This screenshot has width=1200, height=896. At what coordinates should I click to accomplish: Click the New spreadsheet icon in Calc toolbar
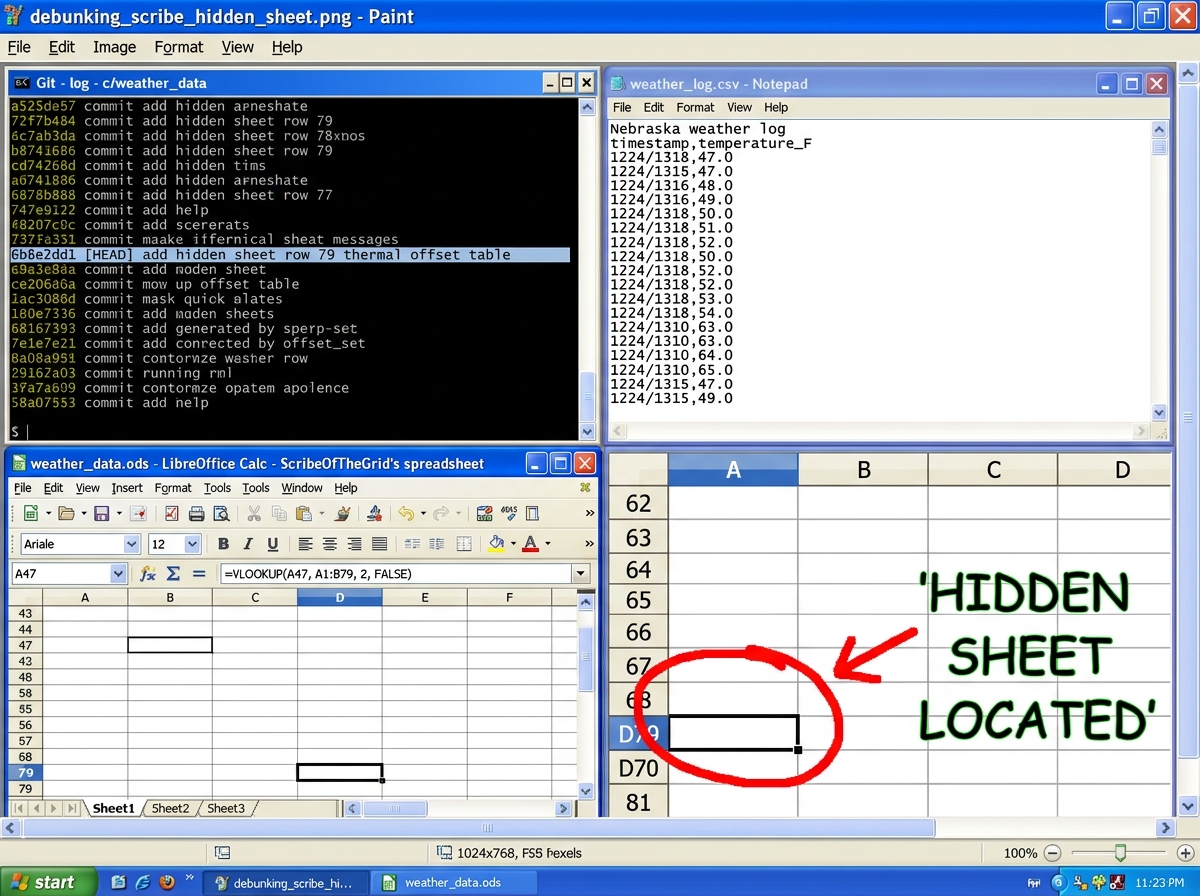pyautogui.click(x=30, y=514)
